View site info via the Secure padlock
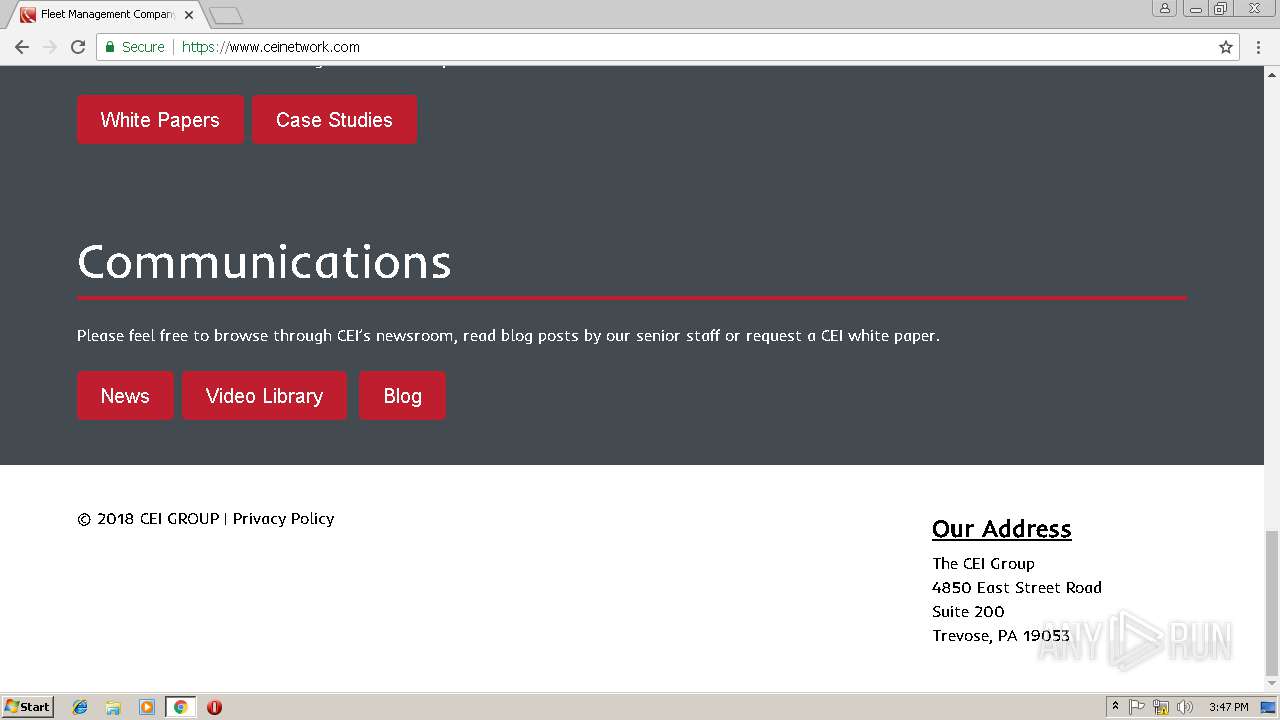1280x720 pixels. point(135,47)
